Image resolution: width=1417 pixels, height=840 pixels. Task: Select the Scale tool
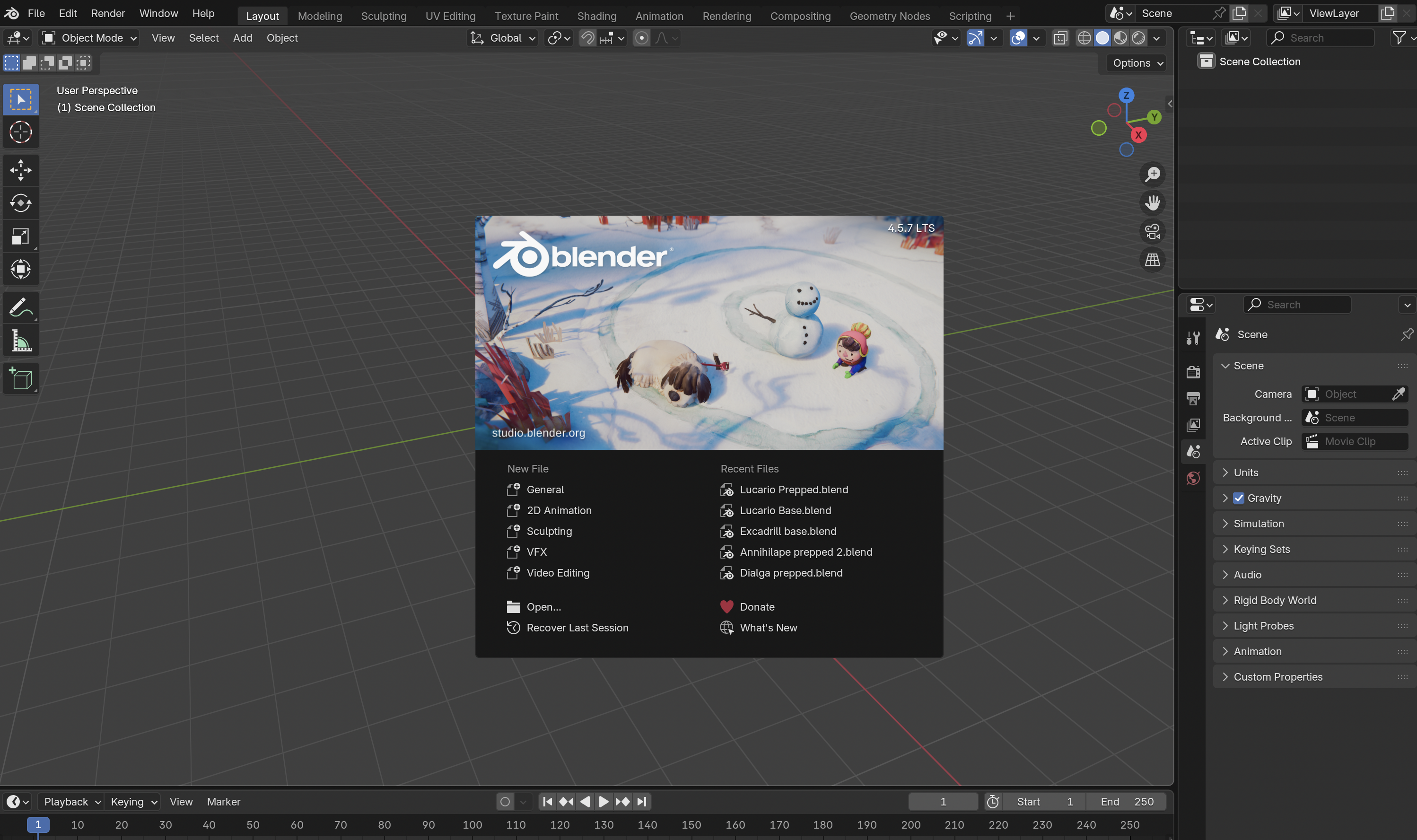[21, 236]
